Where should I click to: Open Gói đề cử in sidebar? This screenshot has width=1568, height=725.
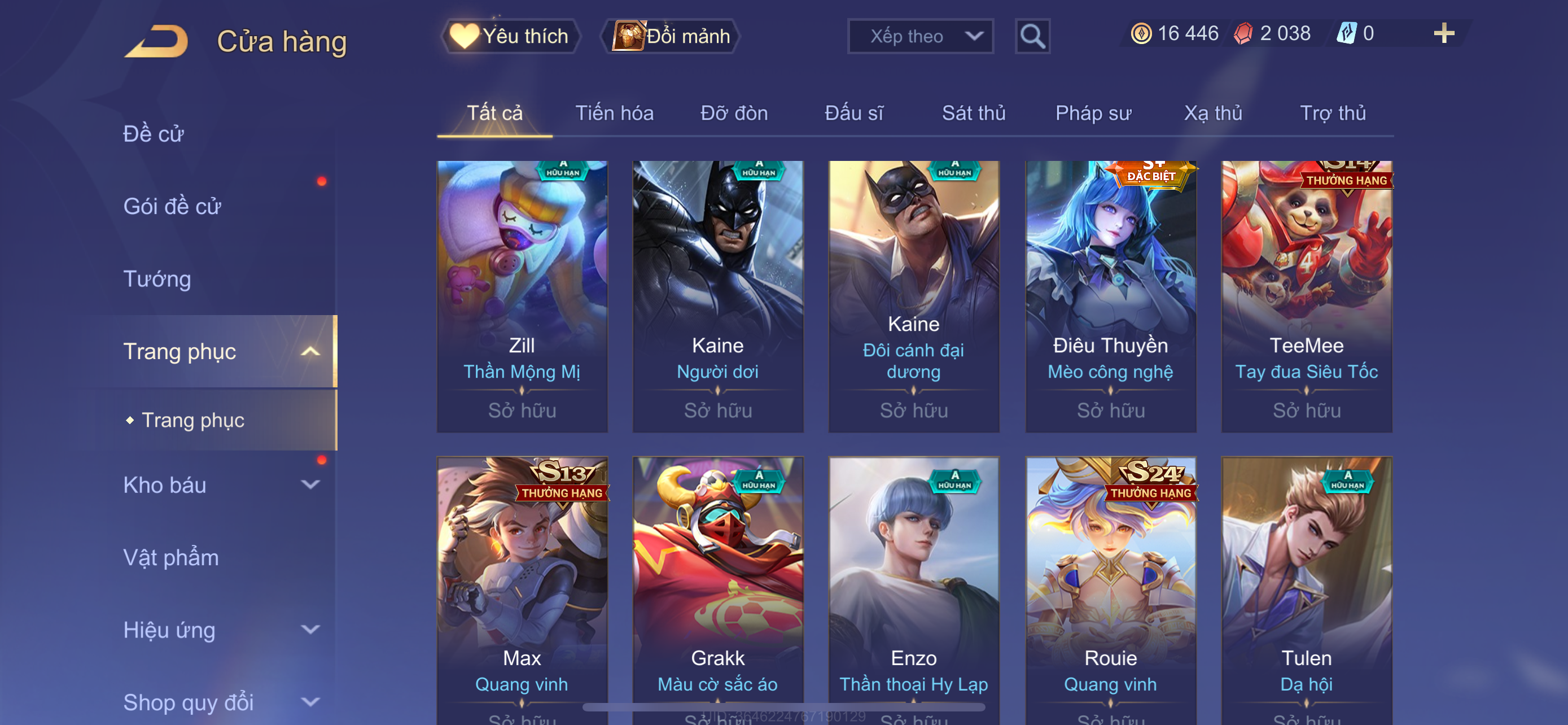172,206
